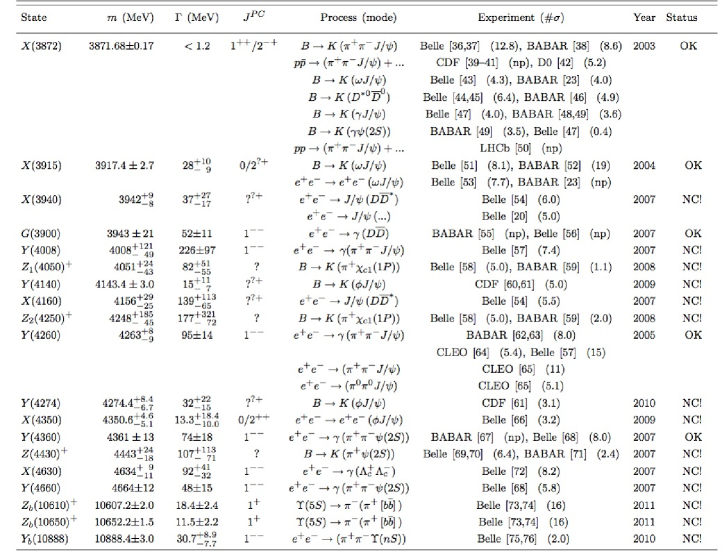Select the X(4630) state cell
This screenshot has width=725, height=552.
tap(41, 472)
